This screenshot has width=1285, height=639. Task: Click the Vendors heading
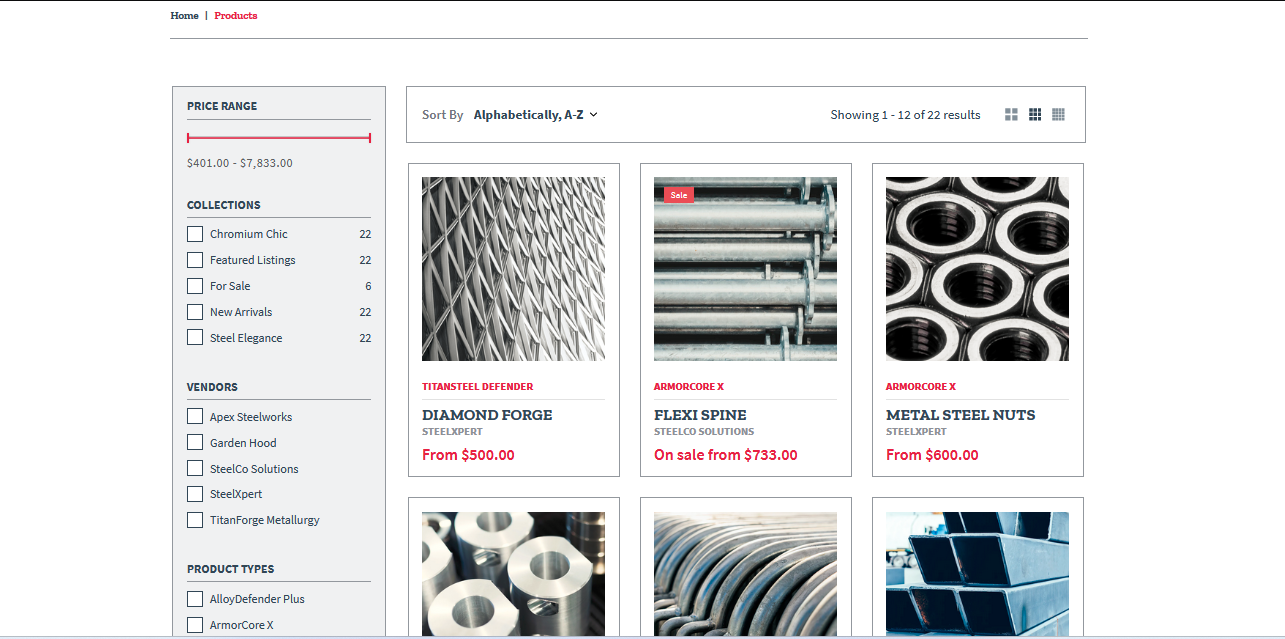click(x=212, y=387)
